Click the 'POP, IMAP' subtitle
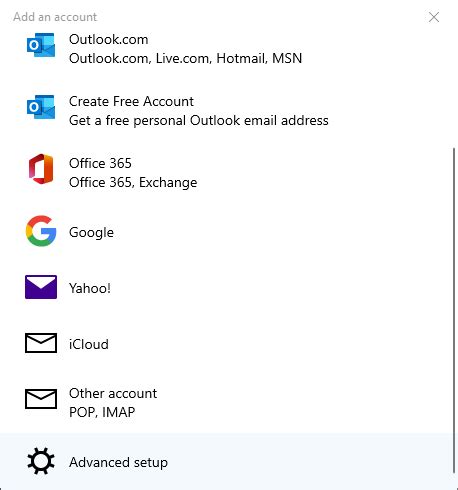This screenshot has width=458, height=490. point(102,412)
